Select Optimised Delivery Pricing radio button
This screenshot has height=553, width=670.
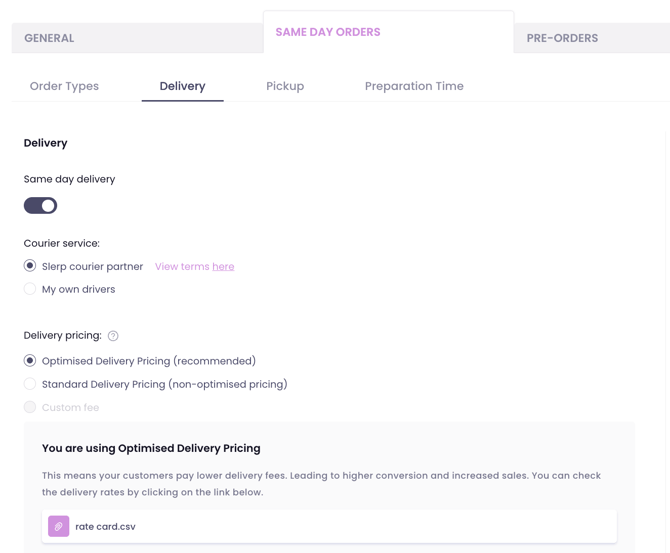coord(30,361)
